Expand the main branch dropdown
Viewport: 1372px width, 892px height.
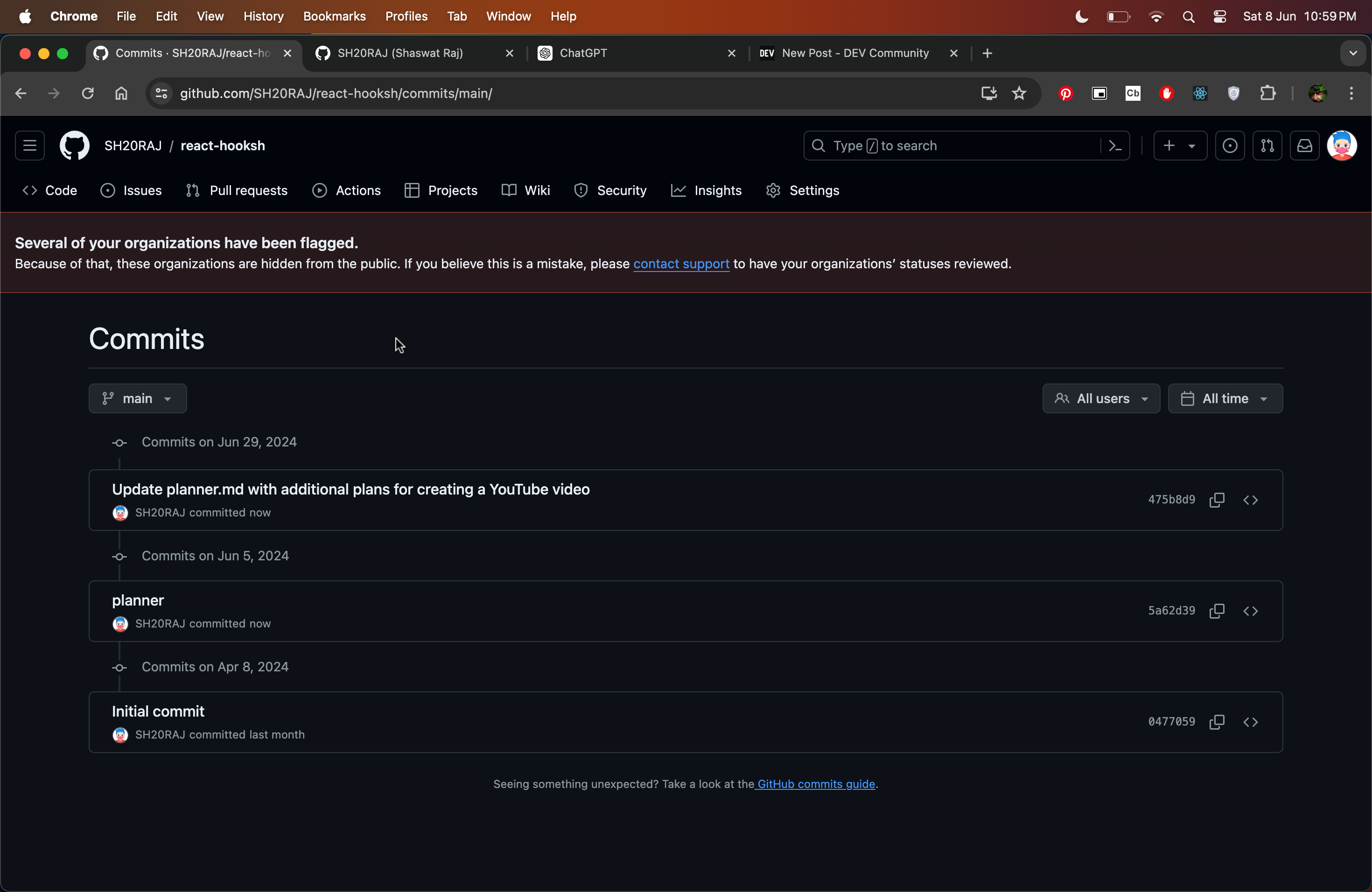(137, 399)
